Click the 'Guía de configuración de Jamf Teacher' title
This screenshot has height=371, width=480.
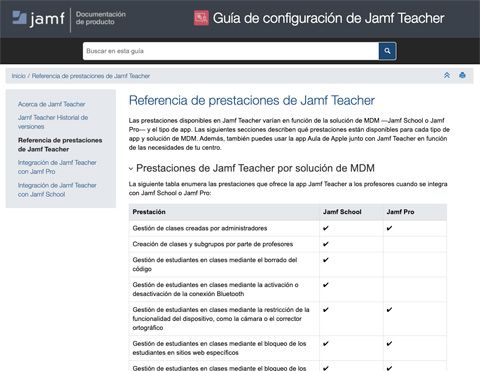[328, 18]
